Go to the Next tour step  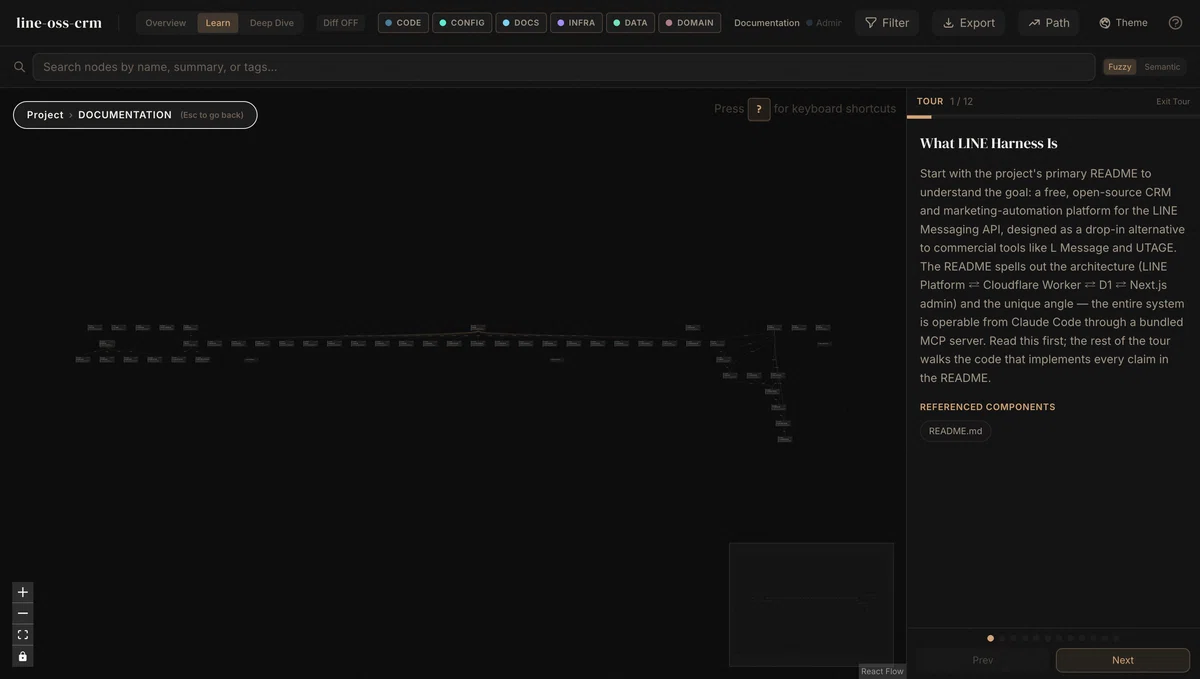click(x=1123, y=660)
